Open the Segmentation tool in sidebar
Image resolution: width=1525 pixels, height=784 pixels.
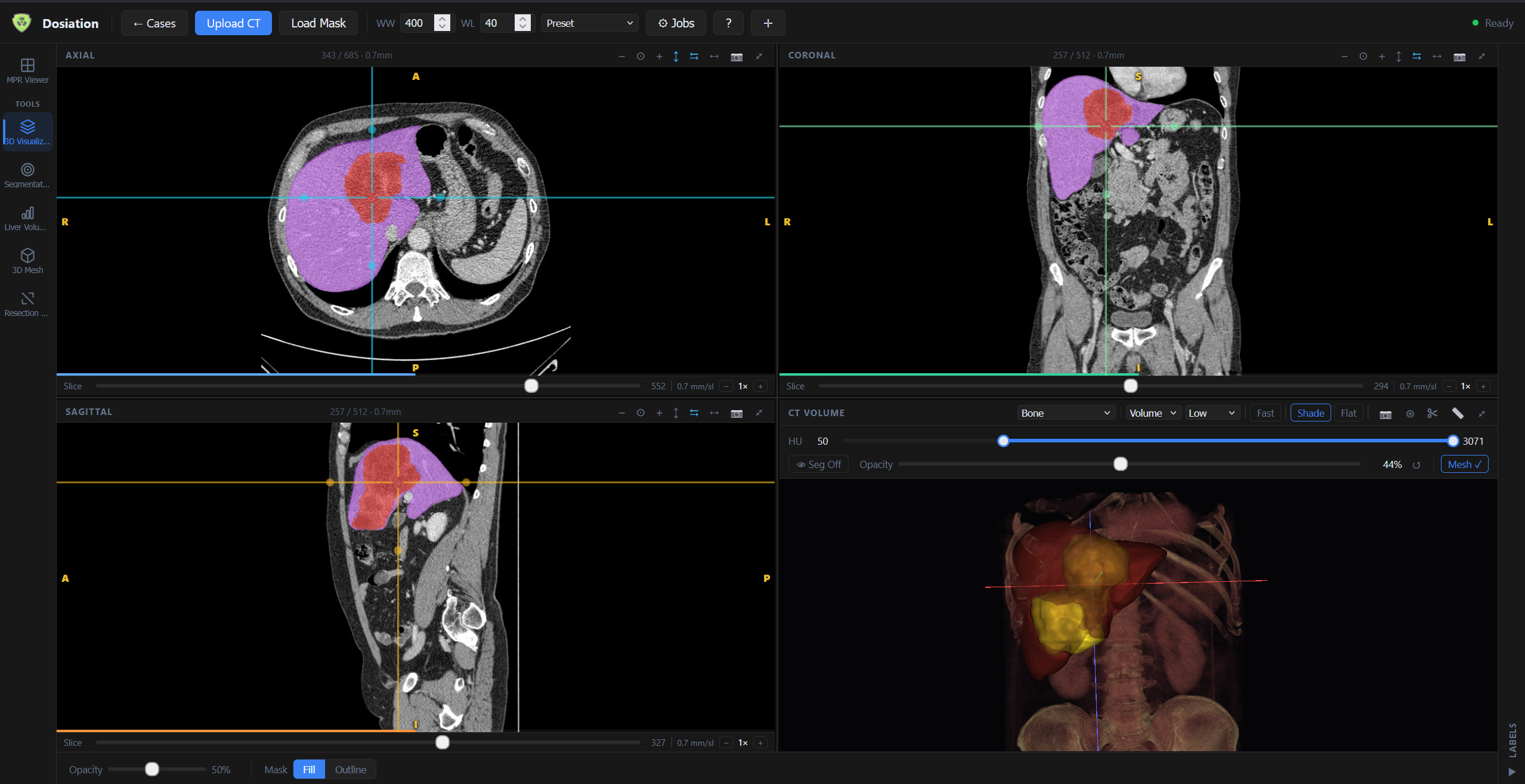click(x=27, y=175)
